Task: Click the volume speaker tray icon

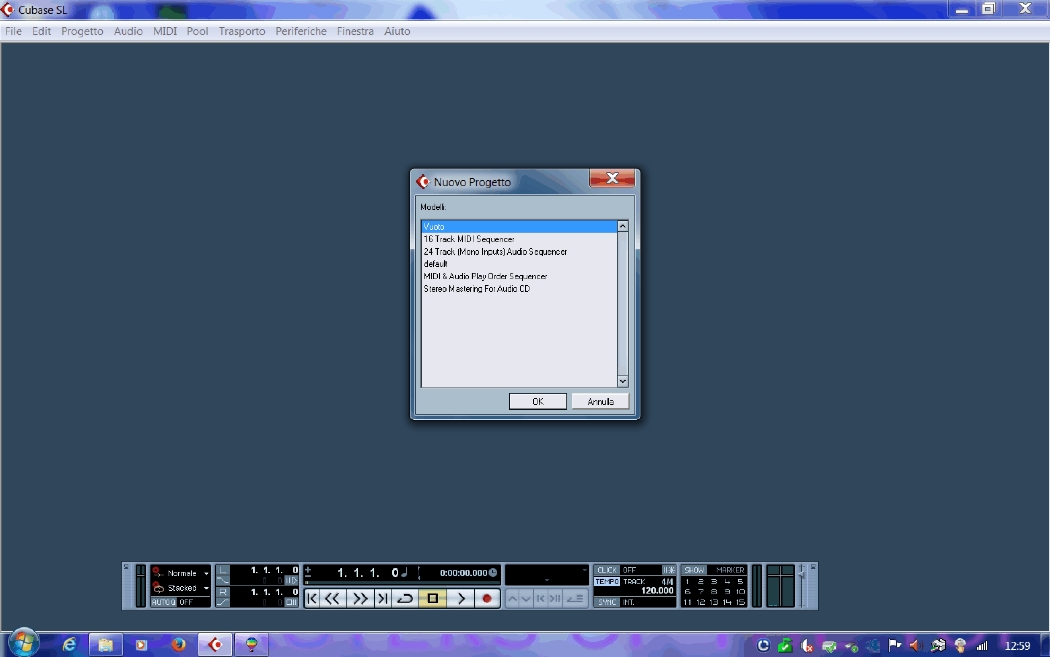Action: (915, 646)
